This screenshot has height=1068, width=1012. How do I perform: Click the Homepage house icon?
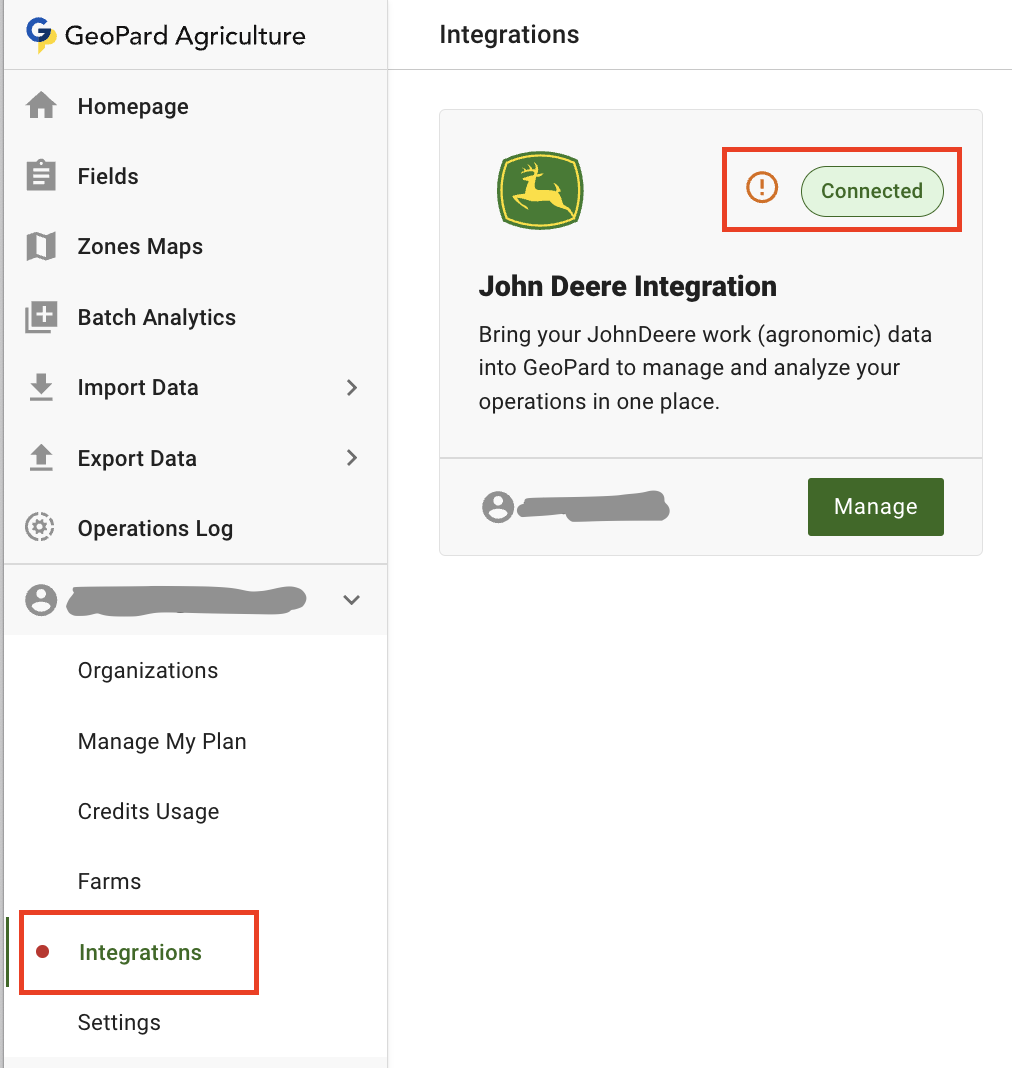pos(41,106)
